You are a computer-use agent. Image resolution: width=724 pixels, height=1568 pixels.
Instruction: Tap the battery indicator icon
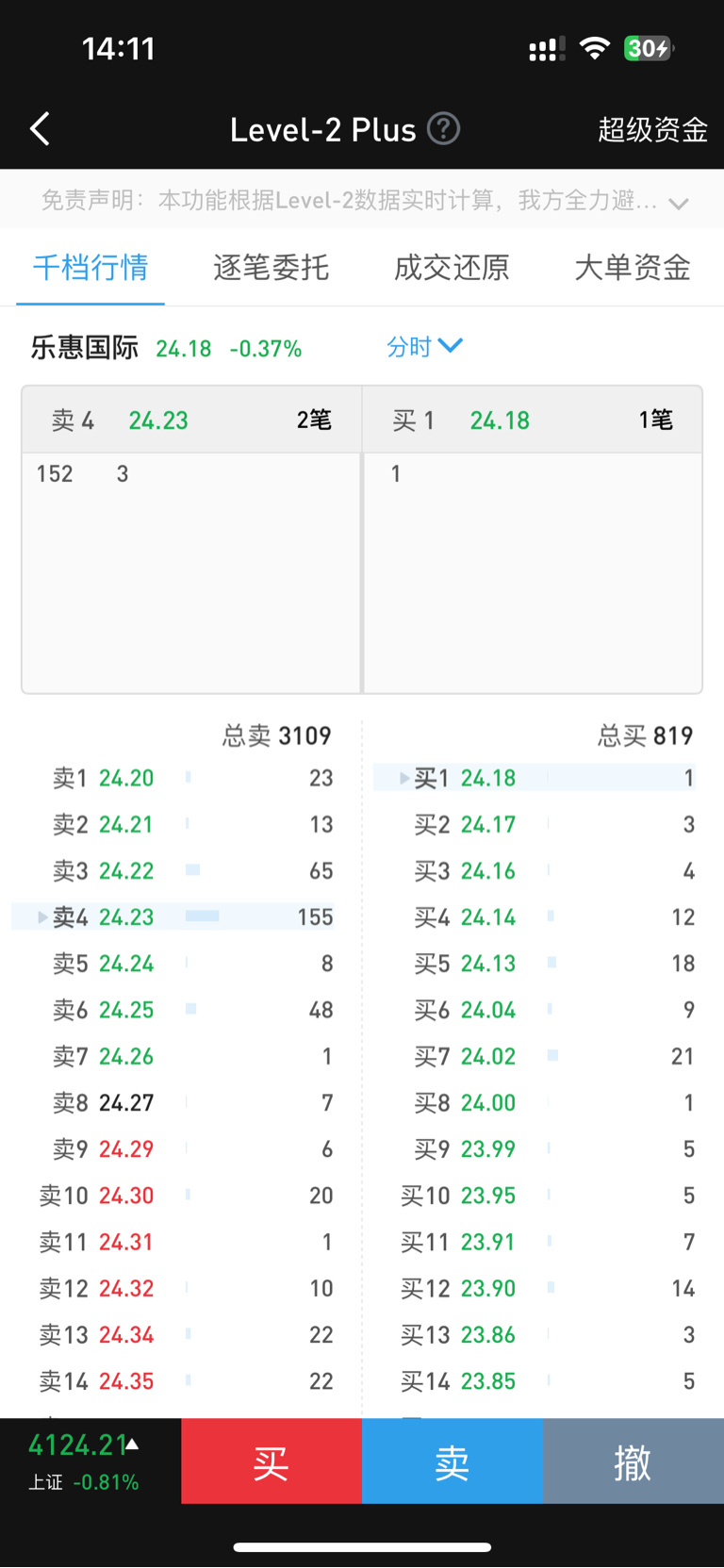pyautogui.click(x=649, y=48)
